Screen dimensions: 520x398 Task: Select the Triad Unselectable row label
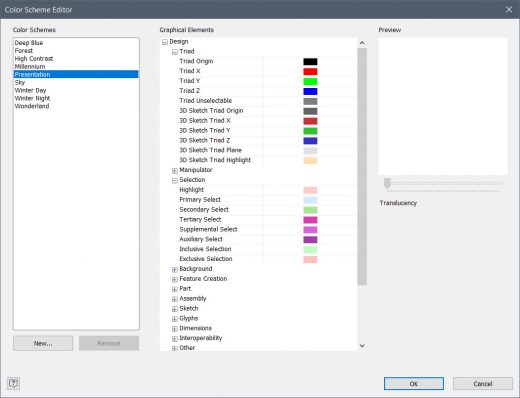(206, 101)
